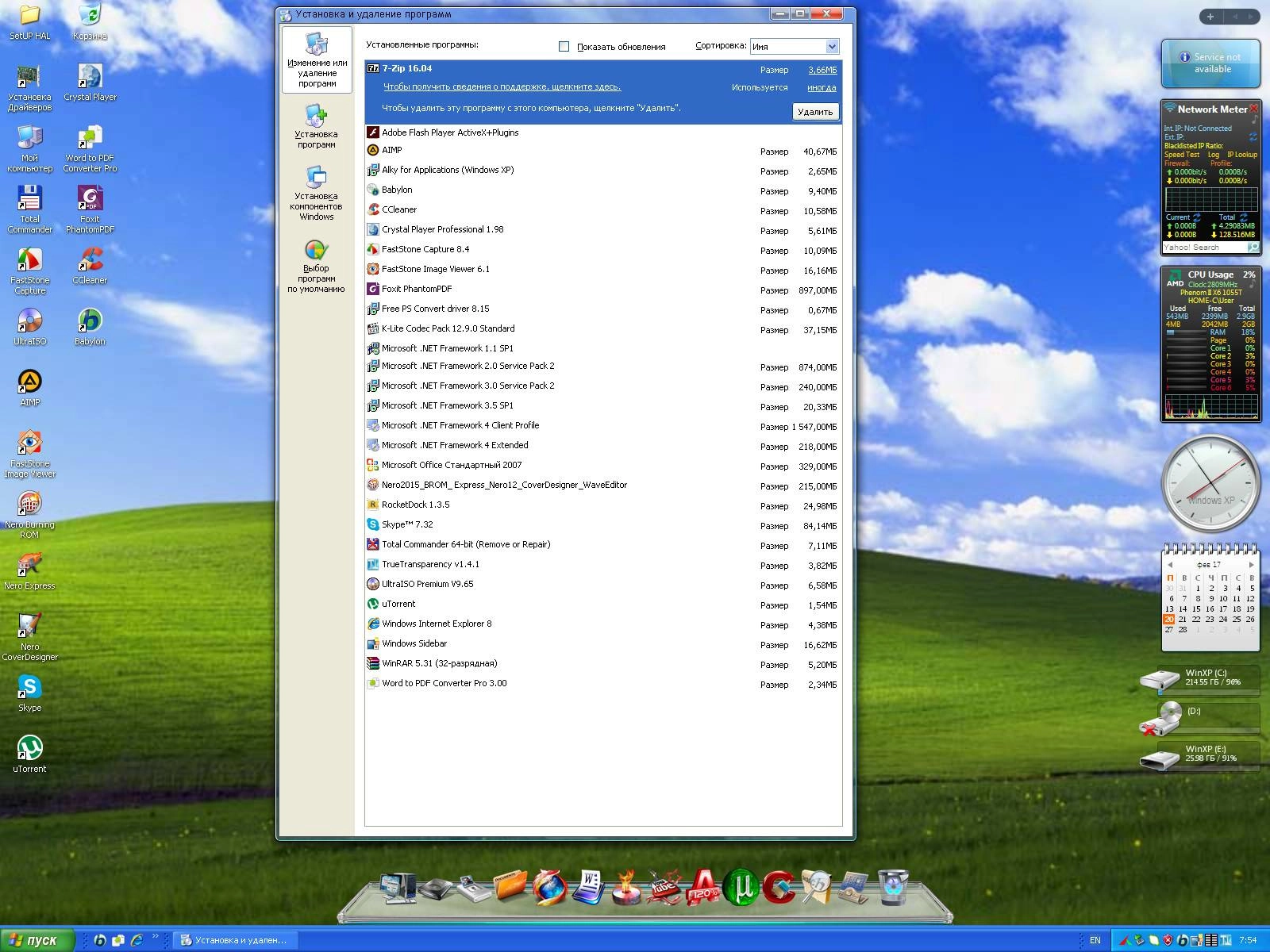Click the WinXP (C:) drive gadget

coord(1199,680)
